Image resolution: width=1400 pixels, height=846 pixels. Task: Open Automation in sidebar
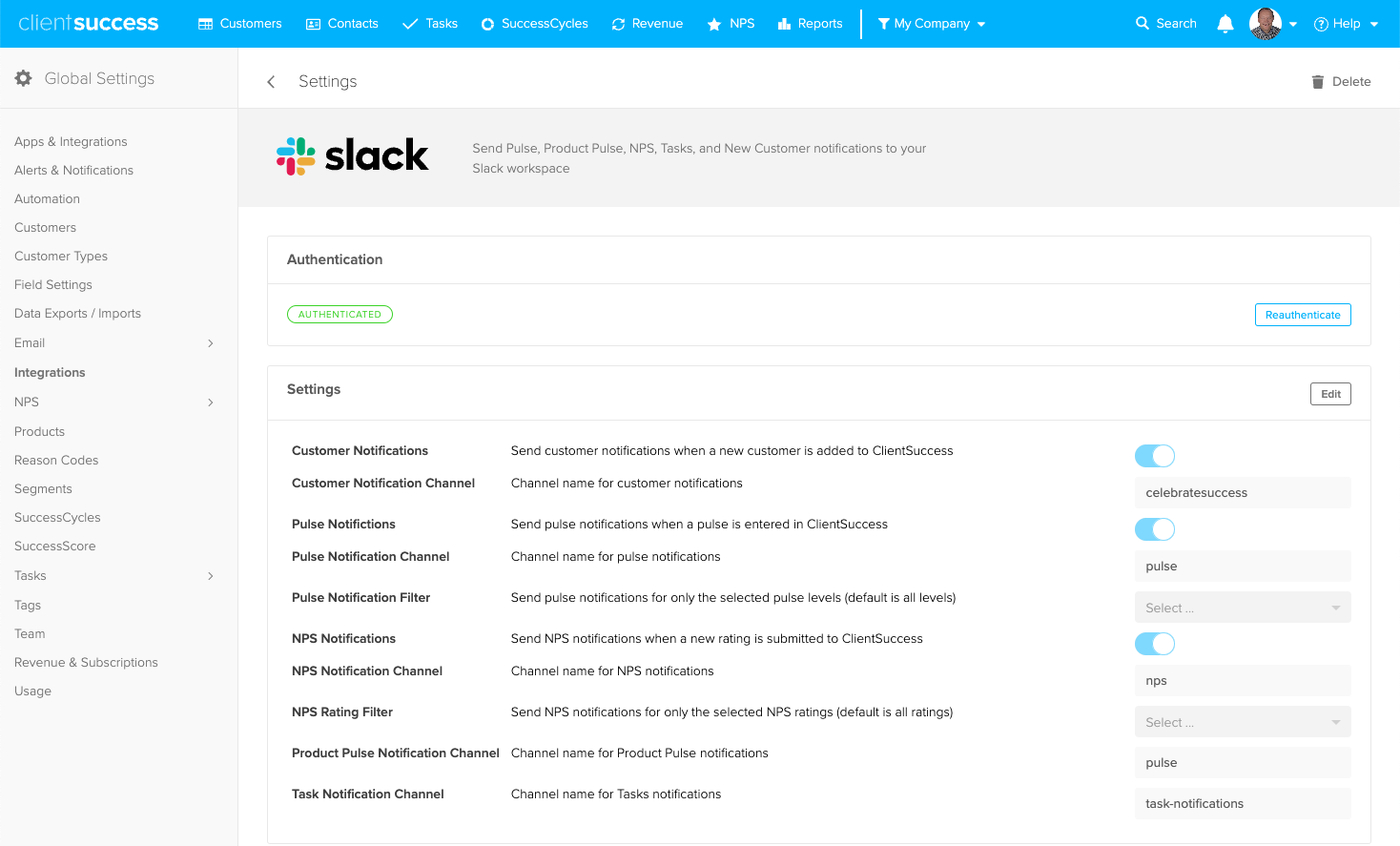(47, 198)
